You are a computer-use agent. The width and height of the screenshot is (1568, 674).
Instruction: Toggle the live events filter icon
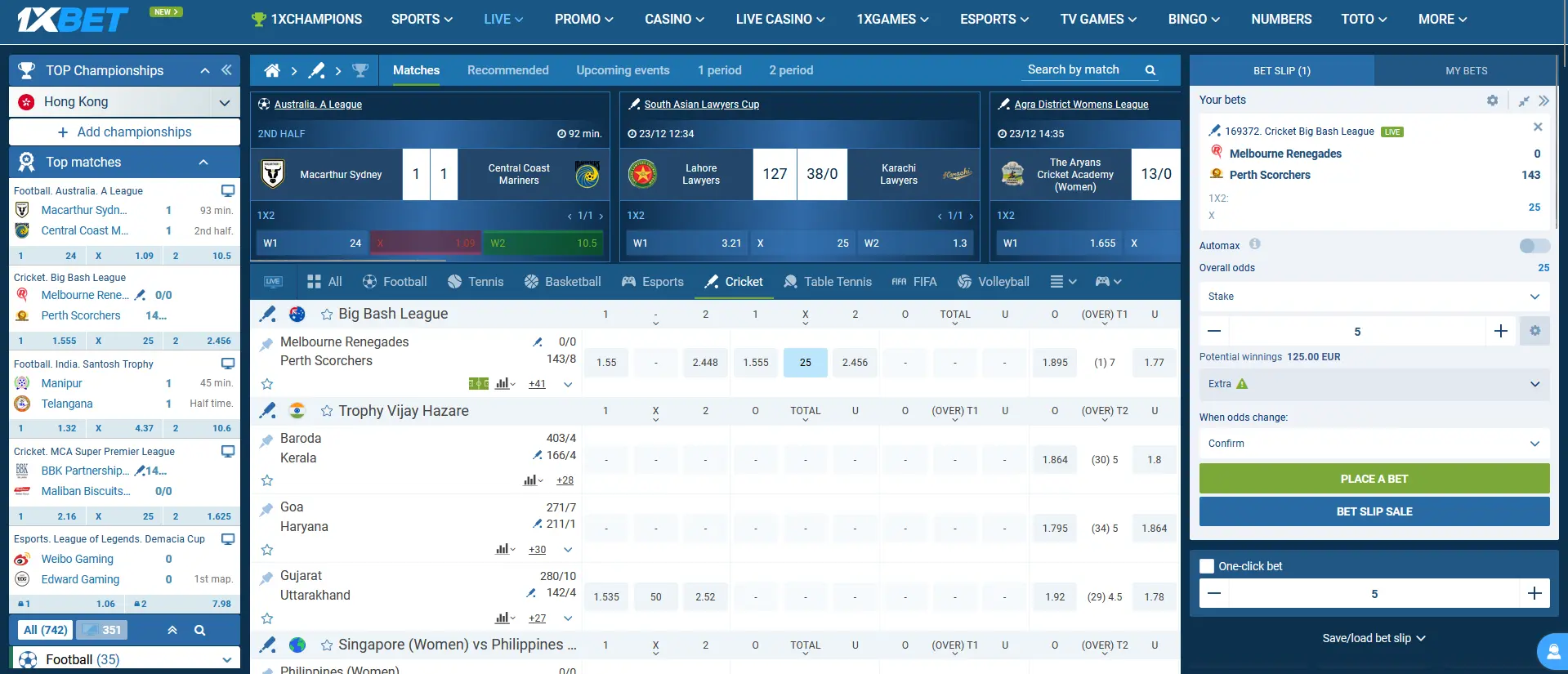(x=273, y=282)
